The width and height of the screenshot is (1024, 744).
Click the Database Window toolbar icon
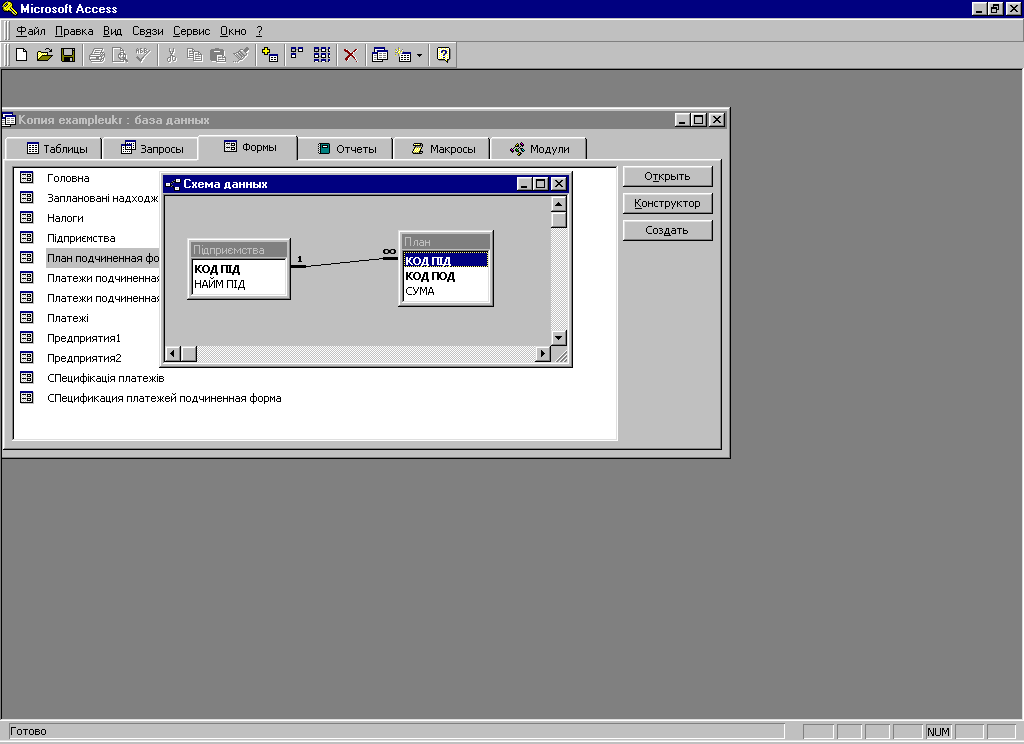379,55
